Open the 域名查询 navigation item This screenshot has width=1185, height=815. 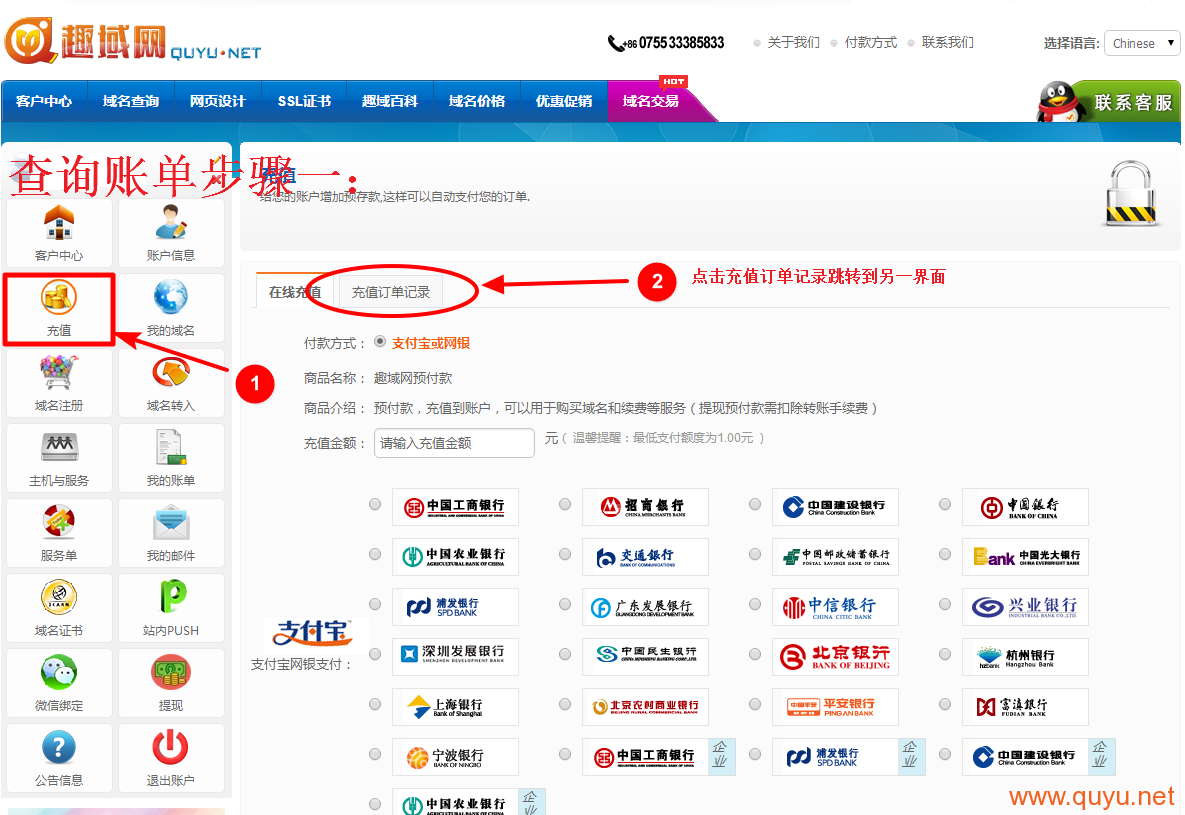point(131,101)
